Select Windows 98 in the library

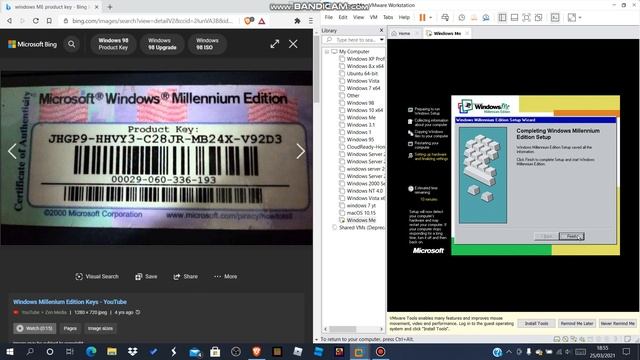point(360,103)
